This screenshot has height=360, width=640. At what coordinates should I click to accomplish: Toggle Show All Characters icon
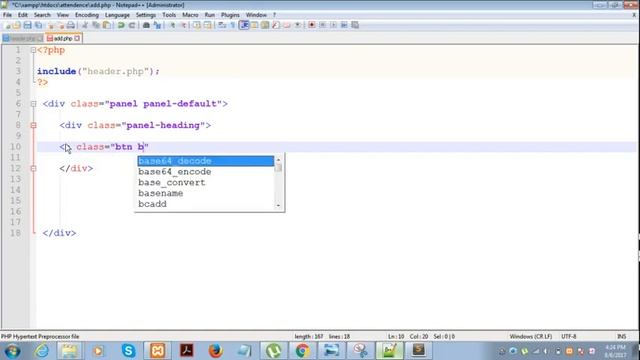pyautogui.click(x=233, y=25)
